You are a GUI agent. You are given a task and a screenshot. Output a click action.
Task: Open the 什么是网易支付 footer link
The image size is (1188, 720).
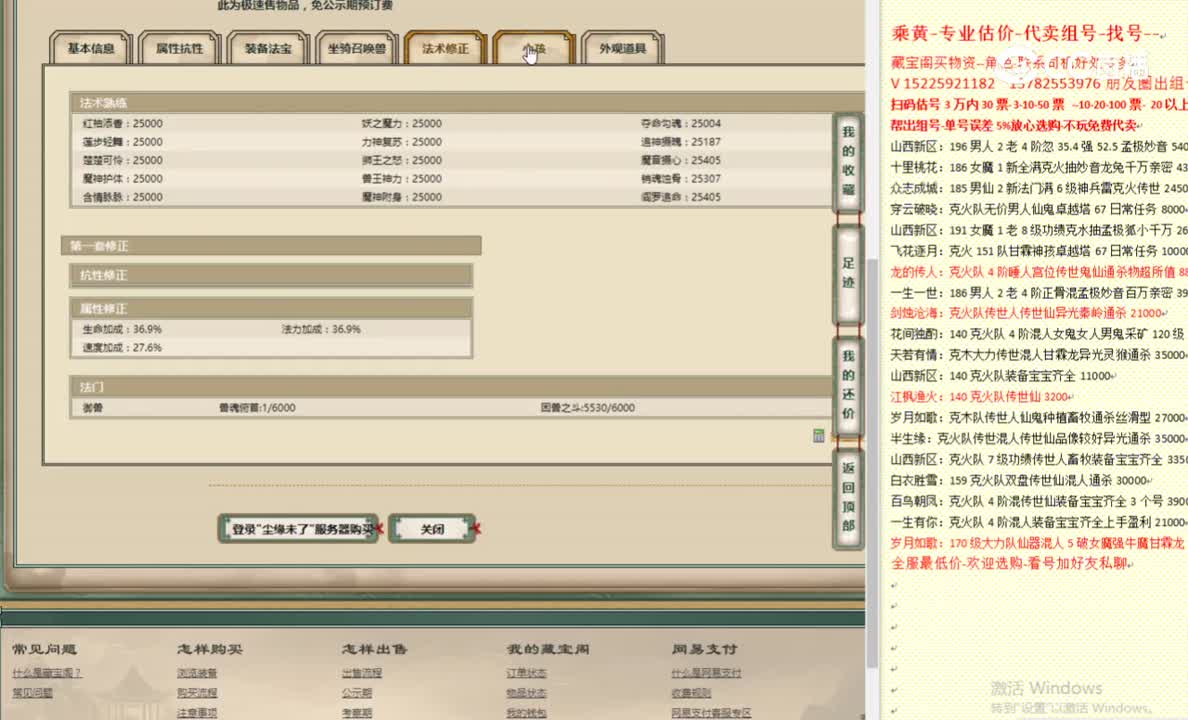706,673
